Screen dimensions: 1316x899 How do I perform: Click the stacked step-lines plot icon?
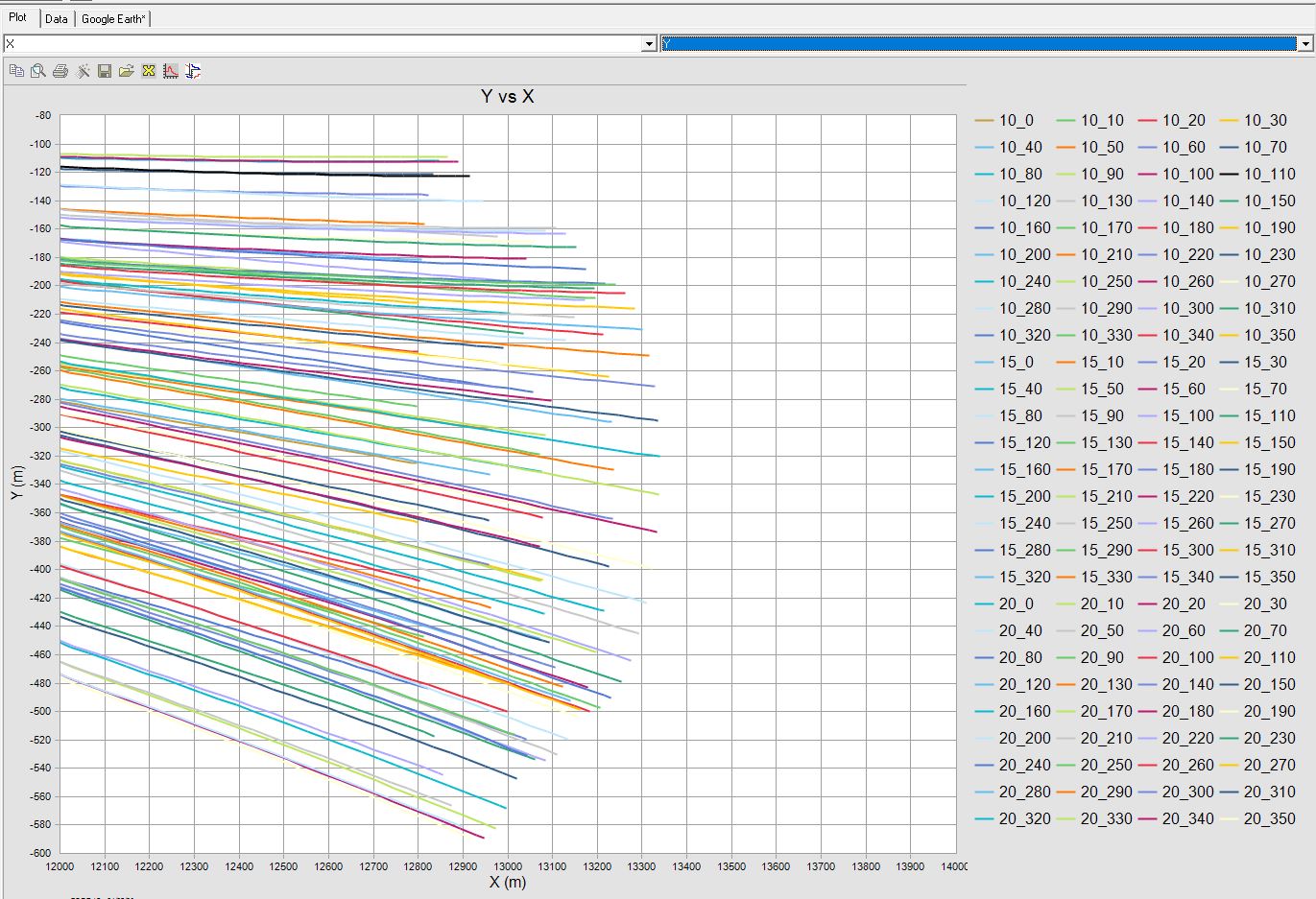pos(193,71)
